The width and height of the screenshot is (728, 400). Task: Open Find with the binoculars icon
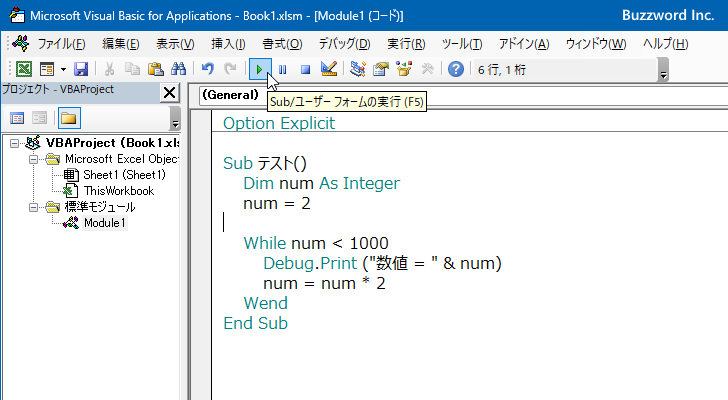[178, 70]
